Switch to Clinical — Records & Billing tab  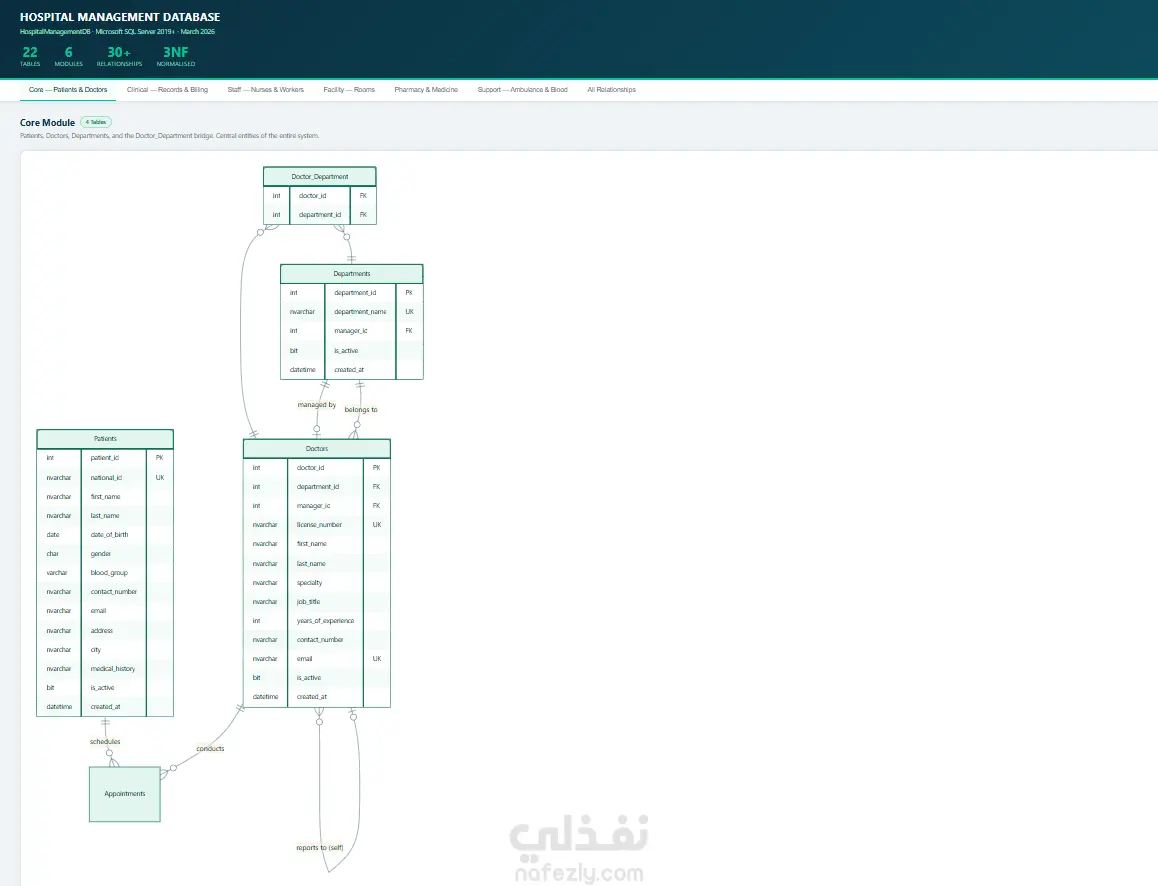[x=167, y=89]
